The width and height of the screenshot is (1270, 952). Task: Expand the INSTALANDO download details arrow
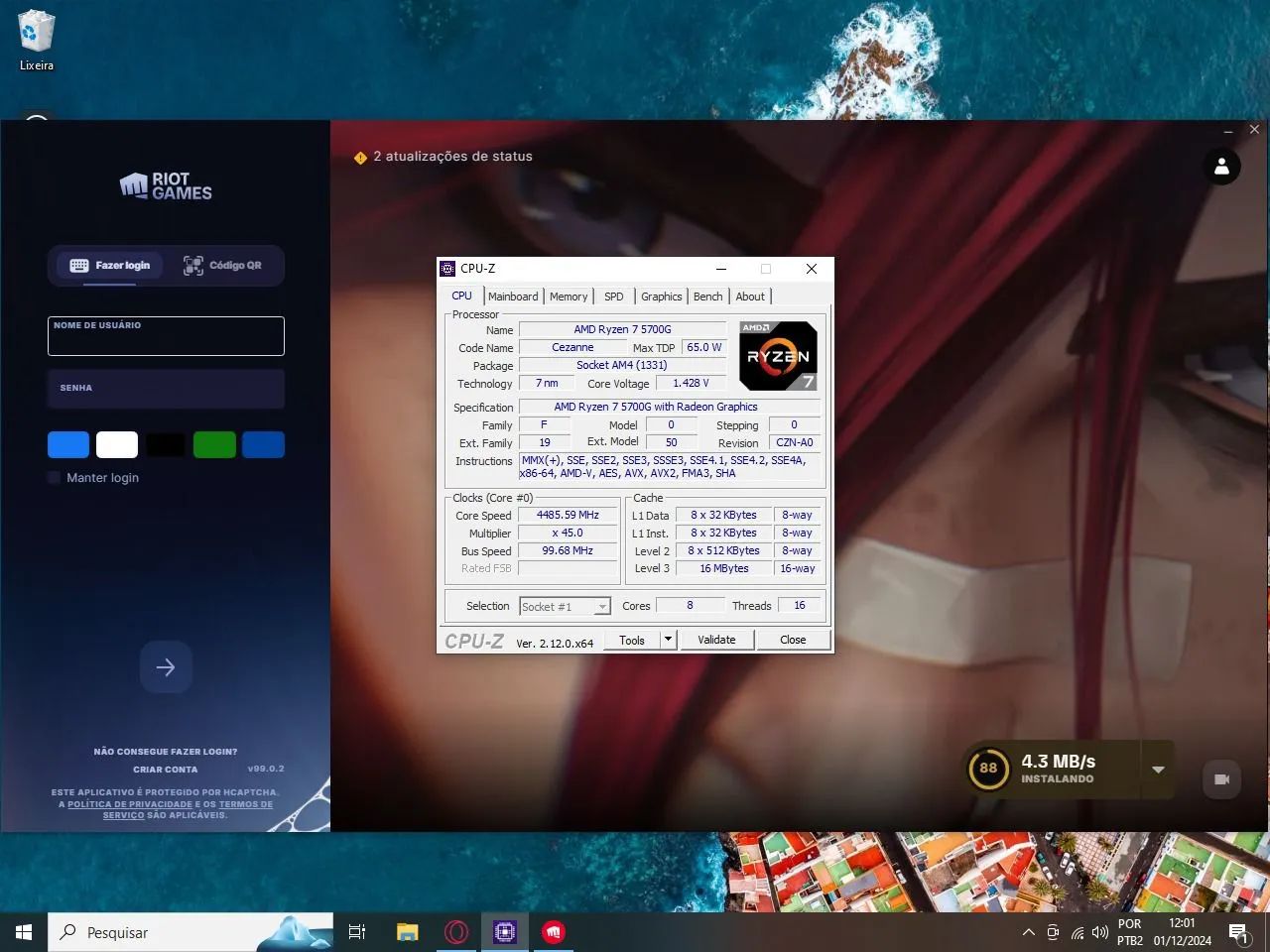coord(1158,769)
